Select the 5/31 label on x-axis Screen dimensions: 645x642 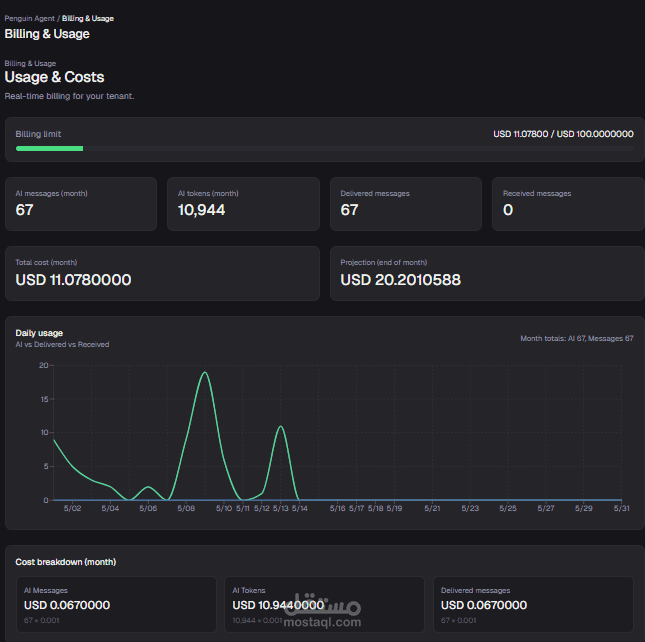pyautogui.click(x=622, y=508)
